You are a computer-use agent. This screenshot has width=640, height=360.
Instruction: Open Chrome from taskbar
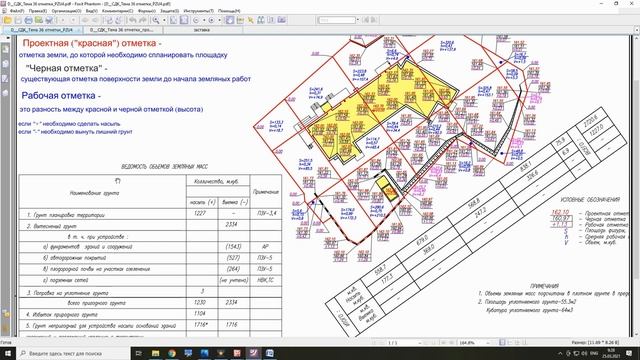point(172,353)
